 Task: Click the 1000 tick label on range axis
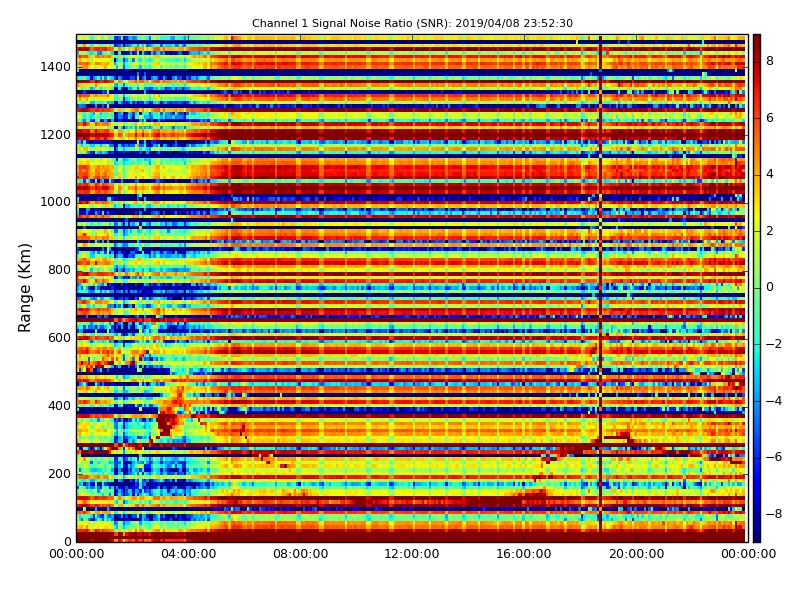[x=55, y=202]
